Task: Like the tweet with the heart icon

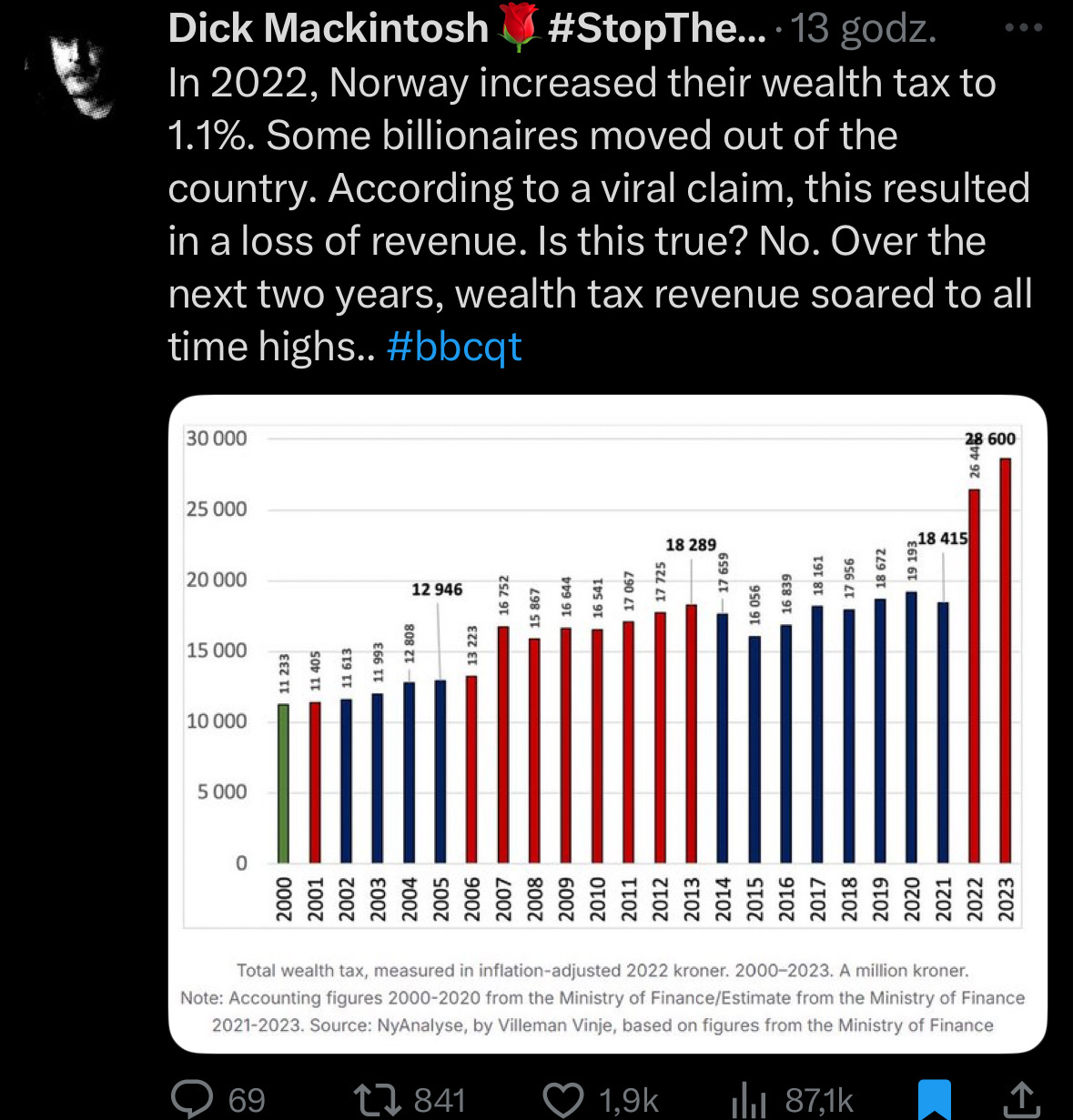Action: [x=563, y=1098]
